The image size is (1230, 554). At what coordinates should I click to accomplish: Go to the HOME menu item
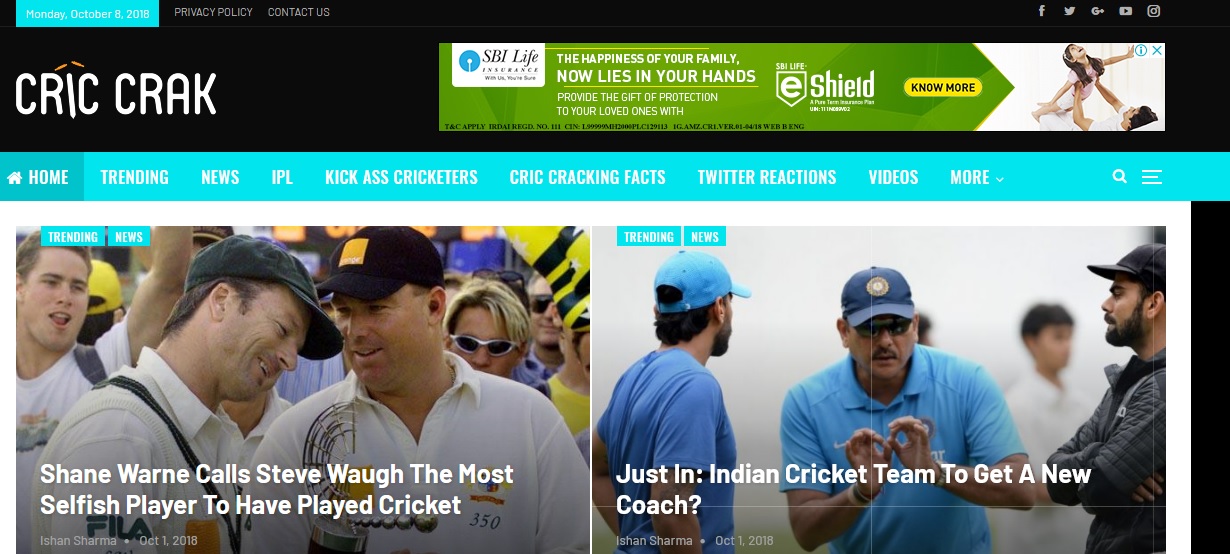pos(38,177)
